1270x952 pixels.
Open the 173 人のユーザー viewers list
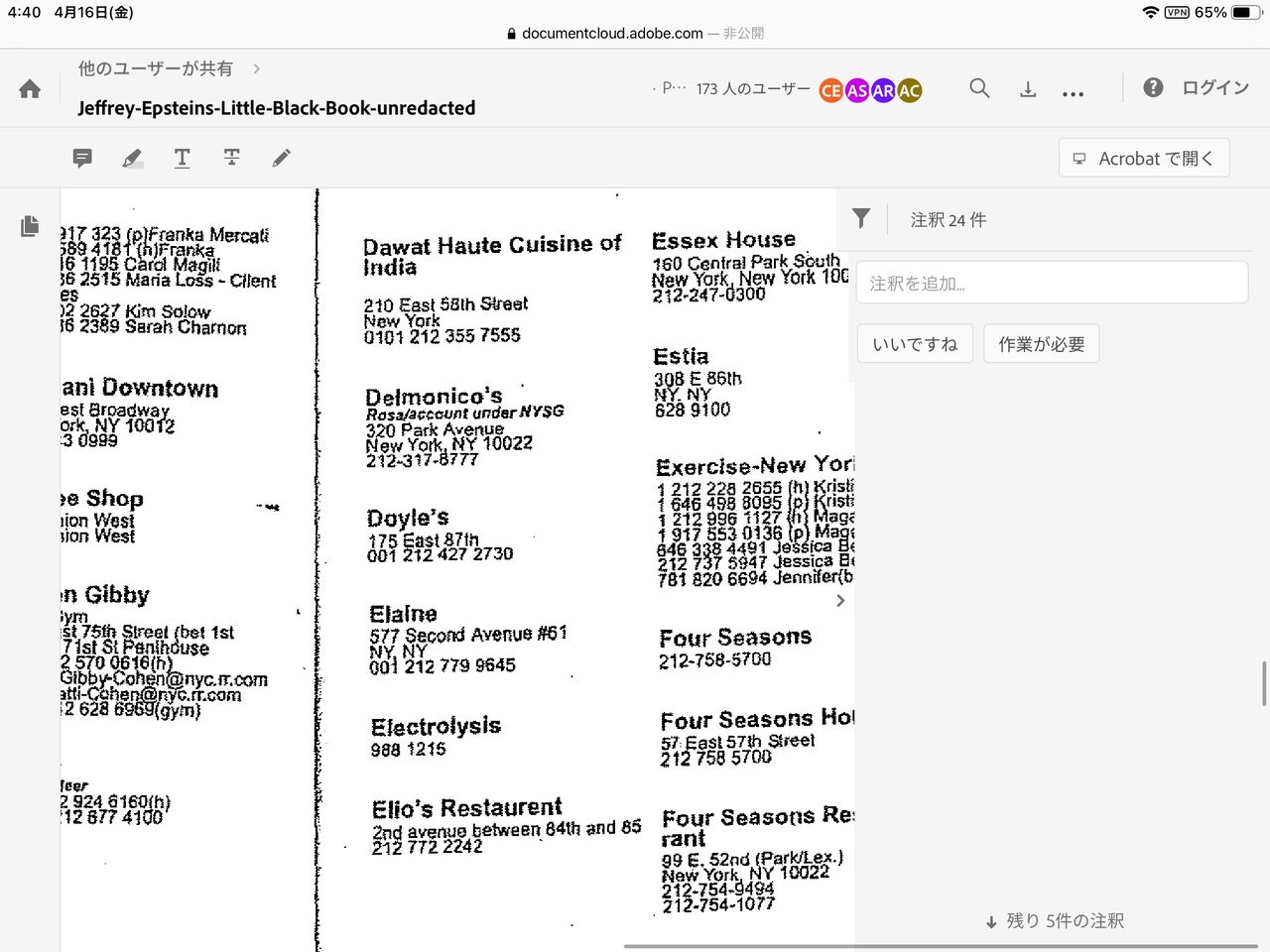[x=753, y=89]
